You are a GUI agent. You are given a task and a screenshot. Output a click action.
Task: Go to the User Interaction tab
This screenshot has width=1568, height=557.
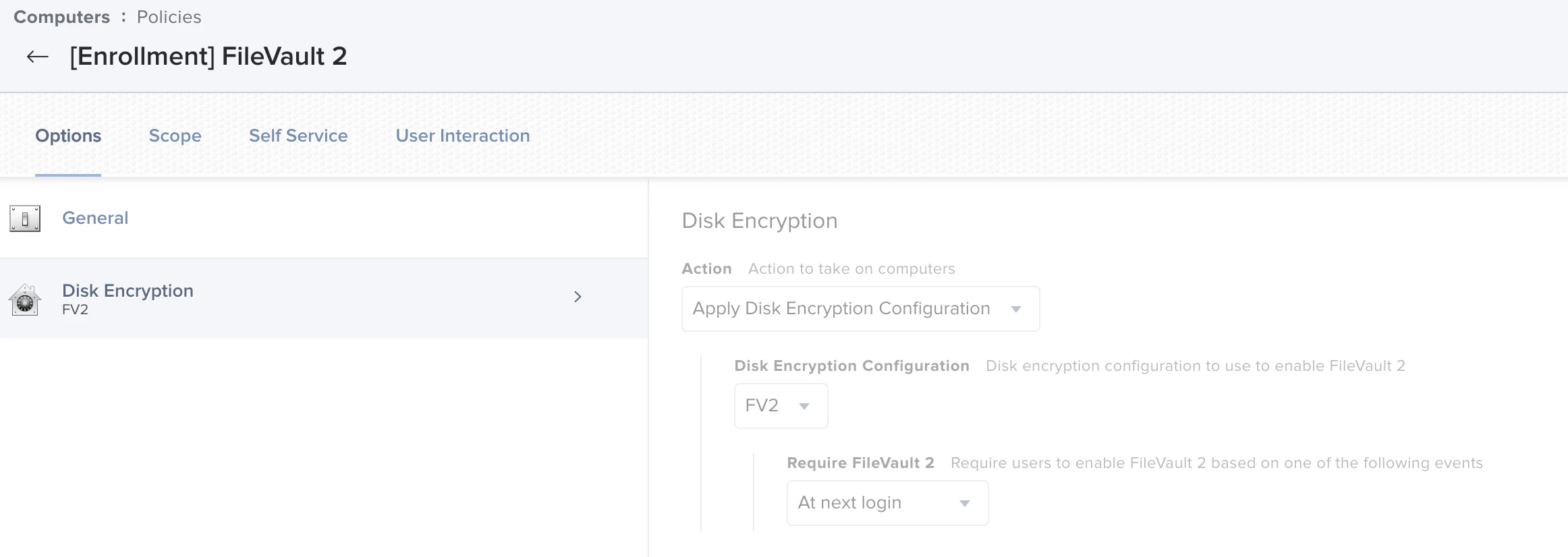pyautogui.click(x=463, y=136)
